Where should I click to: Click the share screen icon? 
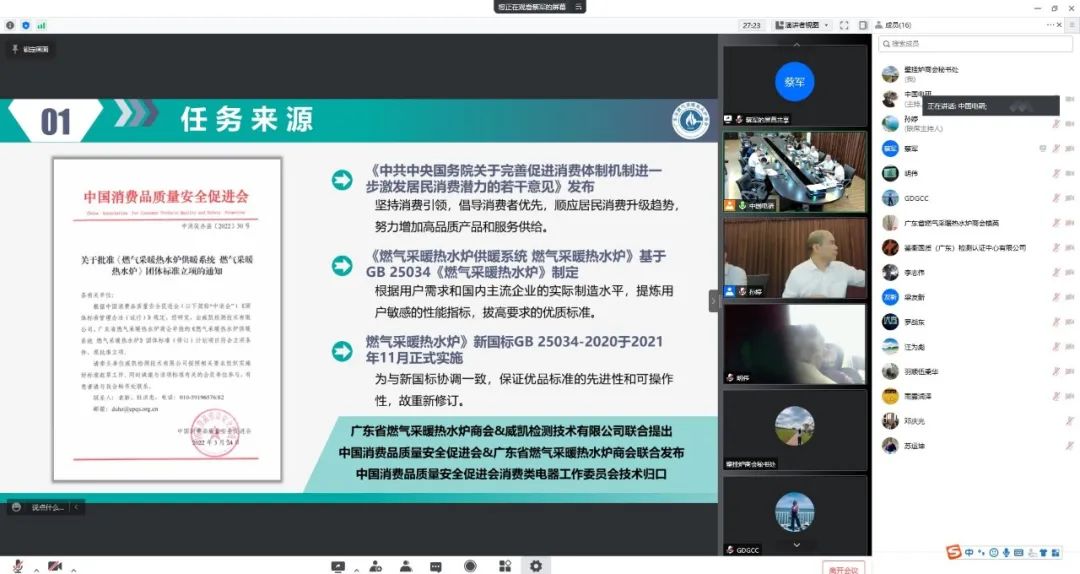(x=338, y=566)
